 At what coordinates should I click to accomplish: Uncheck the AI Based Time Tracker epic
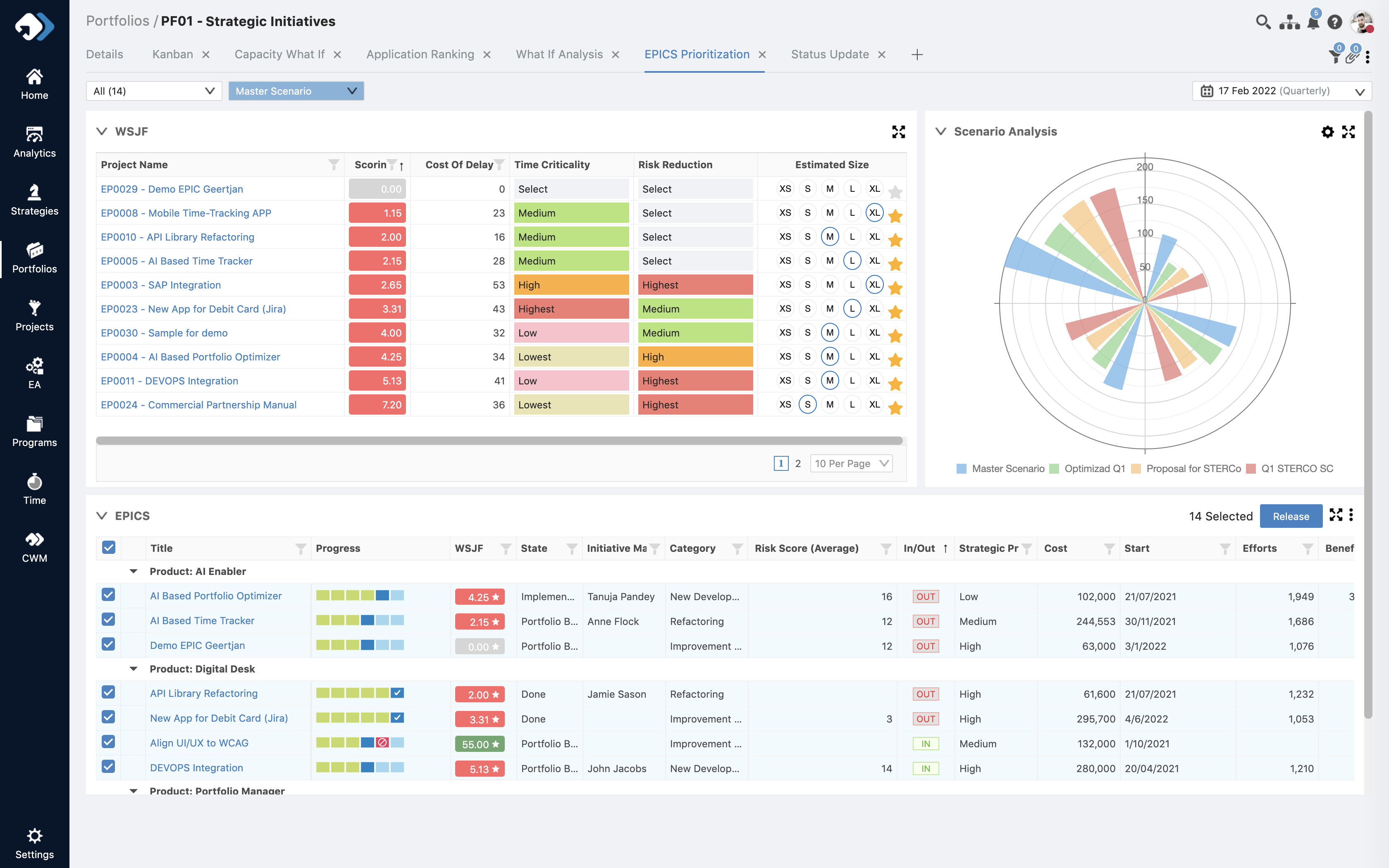(x=108, y=620)
